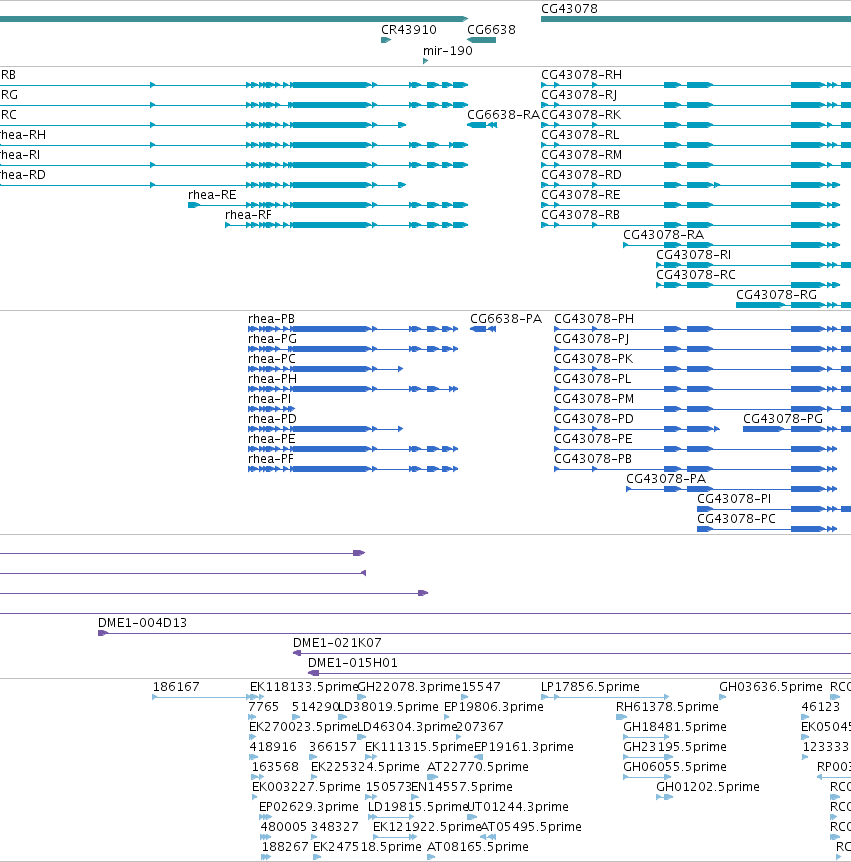Select the CG6638-PA protein label
The image size is (851, 862).
coord(506,319)
